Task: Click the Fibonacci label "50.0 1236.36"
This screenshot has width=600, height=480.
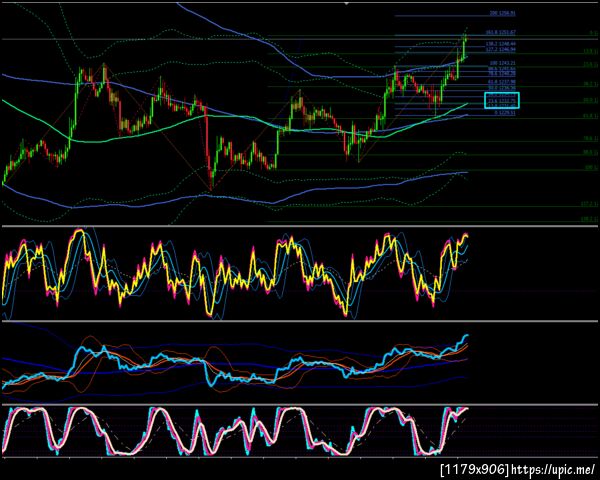Action: [x=502, y=88]
